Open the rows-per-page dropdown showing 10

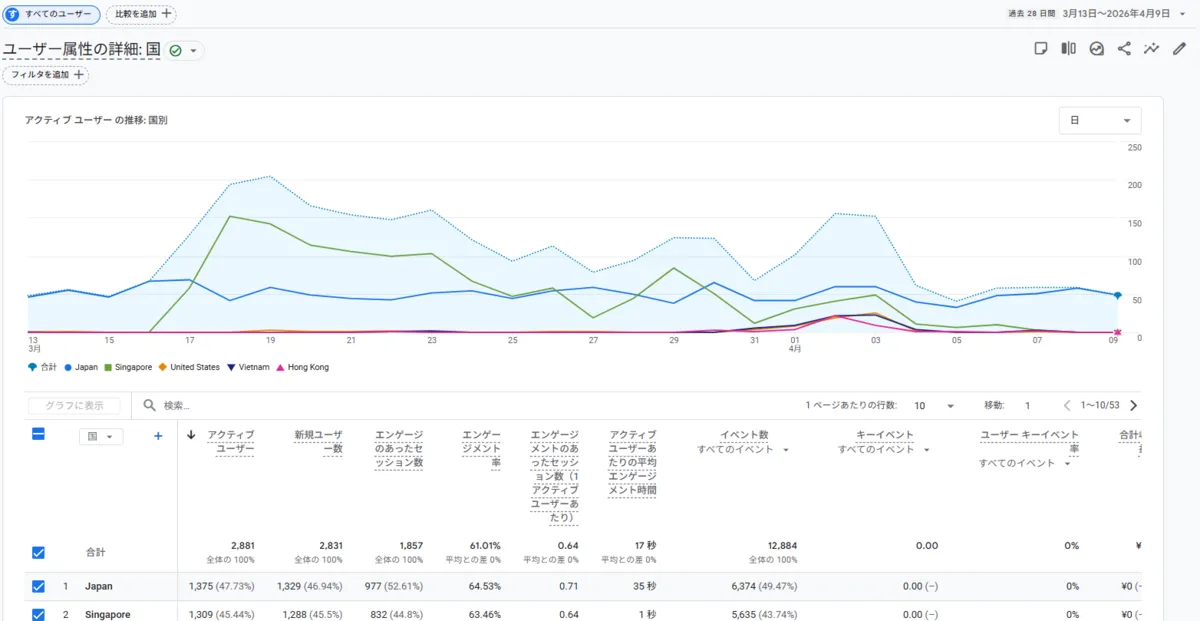click(x=935, y=406)
